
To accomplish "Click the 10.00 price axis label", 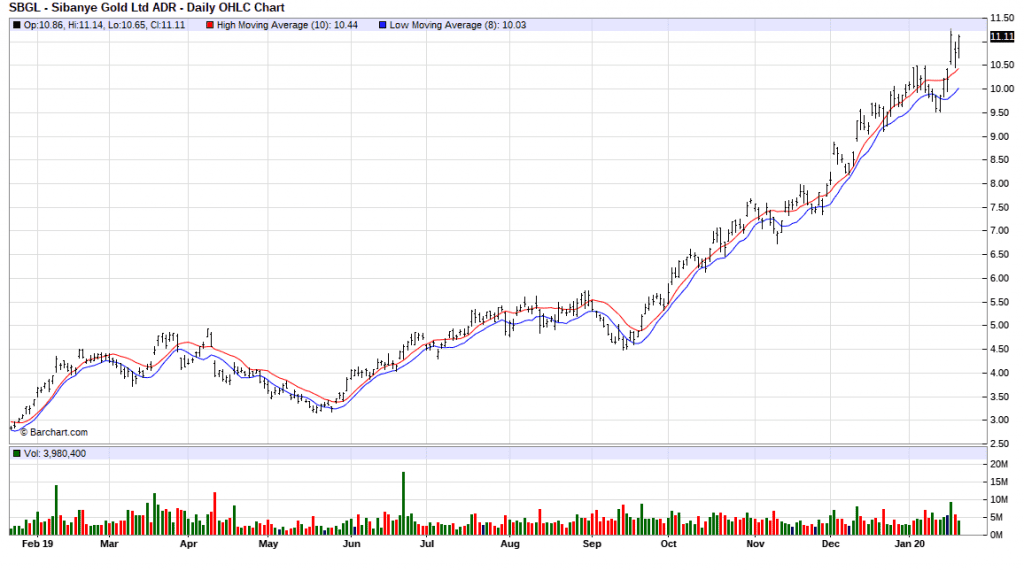I will [x=1001, y=89].
